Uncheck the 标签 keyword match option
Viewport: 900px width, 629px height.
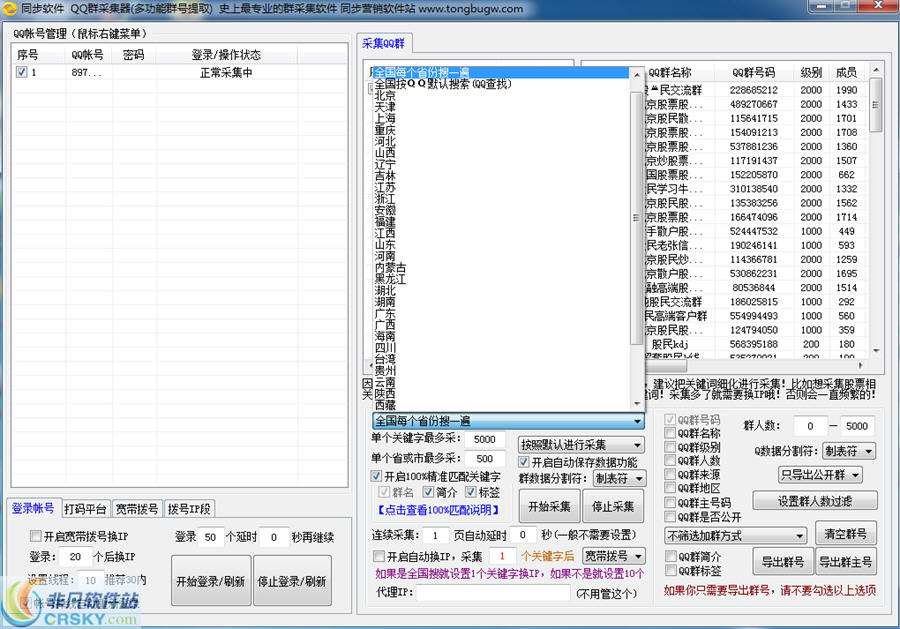click(470, 491)
